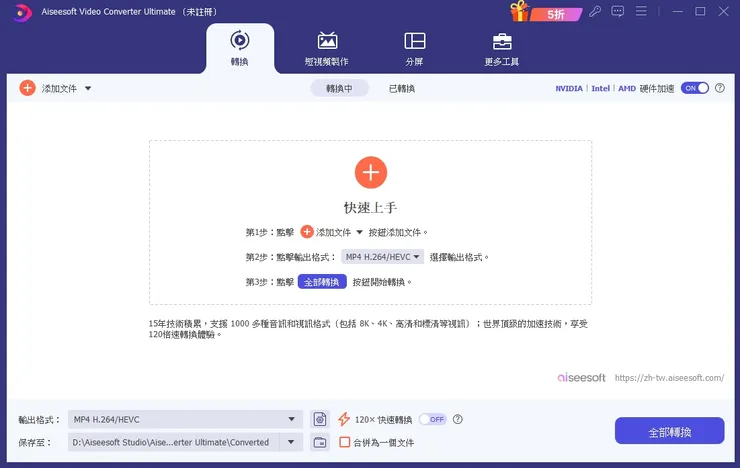Click the 快速上手 heading text
Screen dimensions: 740x468
tap(370, 208)
